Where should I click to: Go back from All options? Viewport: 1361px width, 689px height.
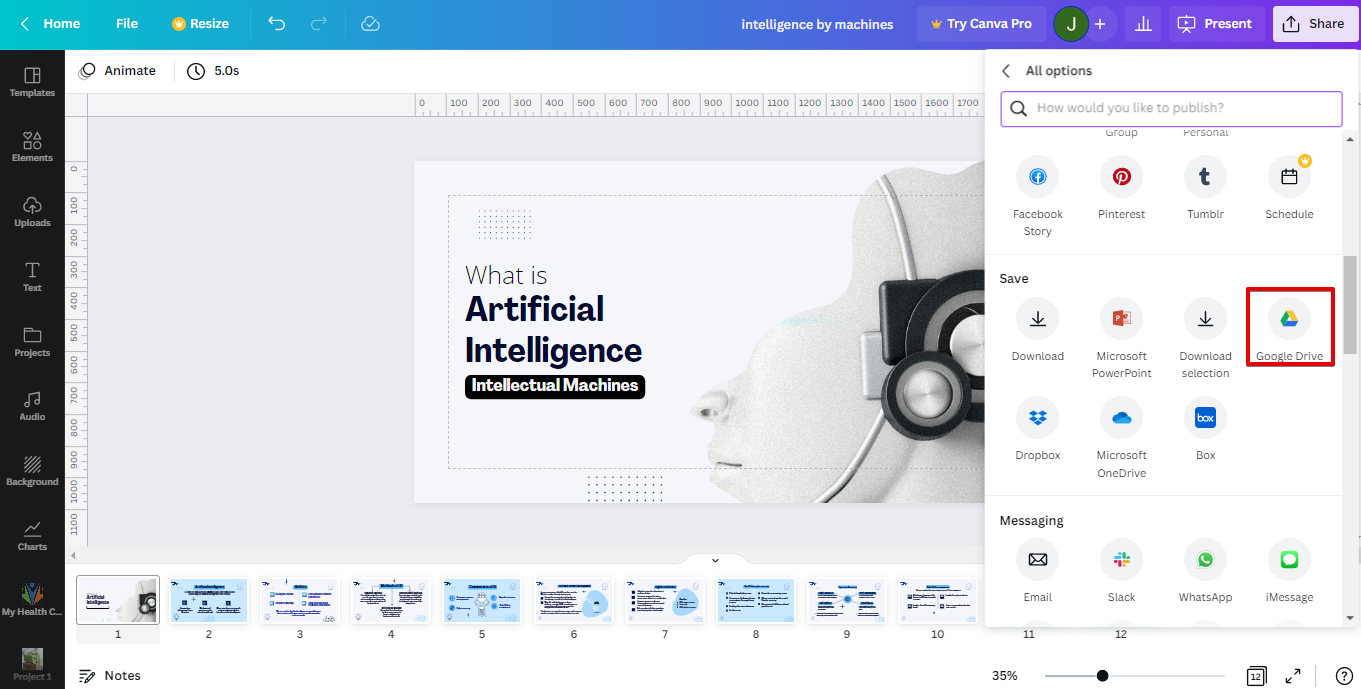click(1006, 71)
